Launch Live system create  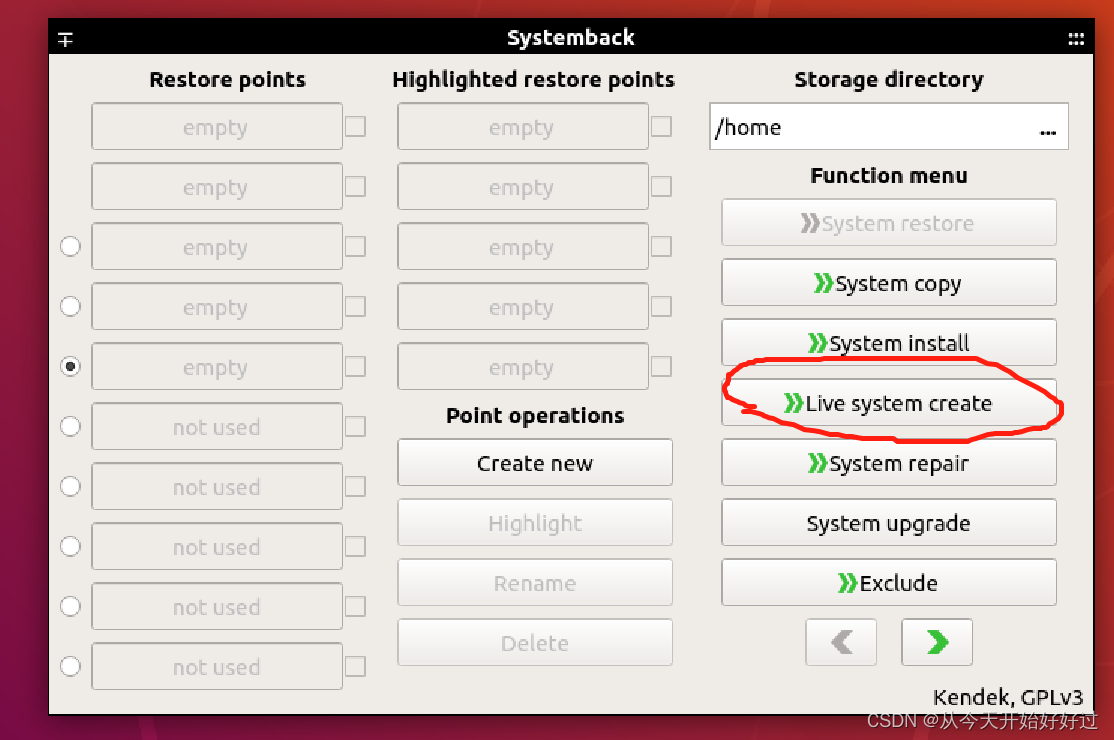pos(889,403)
